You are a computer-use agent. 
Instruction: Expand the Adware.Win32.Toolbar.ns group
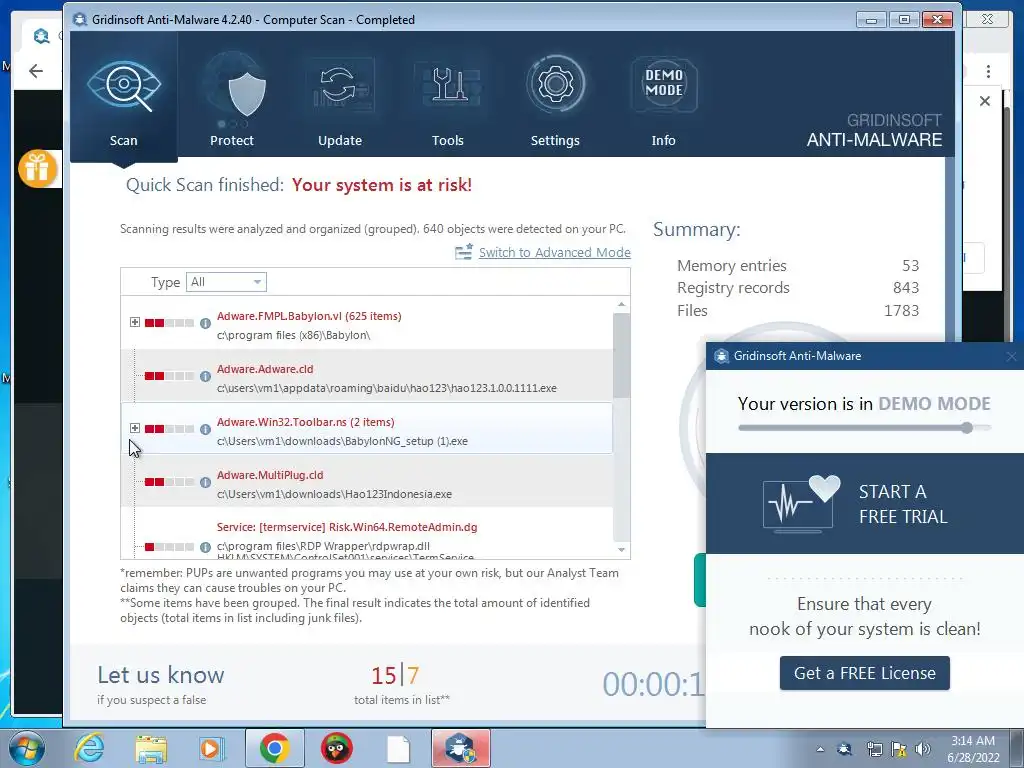click(135, 428)
